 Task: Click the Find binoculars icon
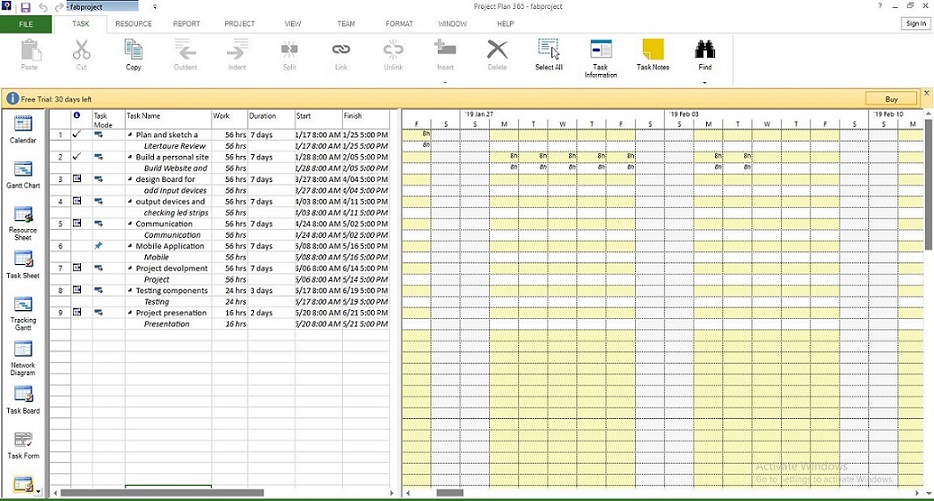click(705, 49)
